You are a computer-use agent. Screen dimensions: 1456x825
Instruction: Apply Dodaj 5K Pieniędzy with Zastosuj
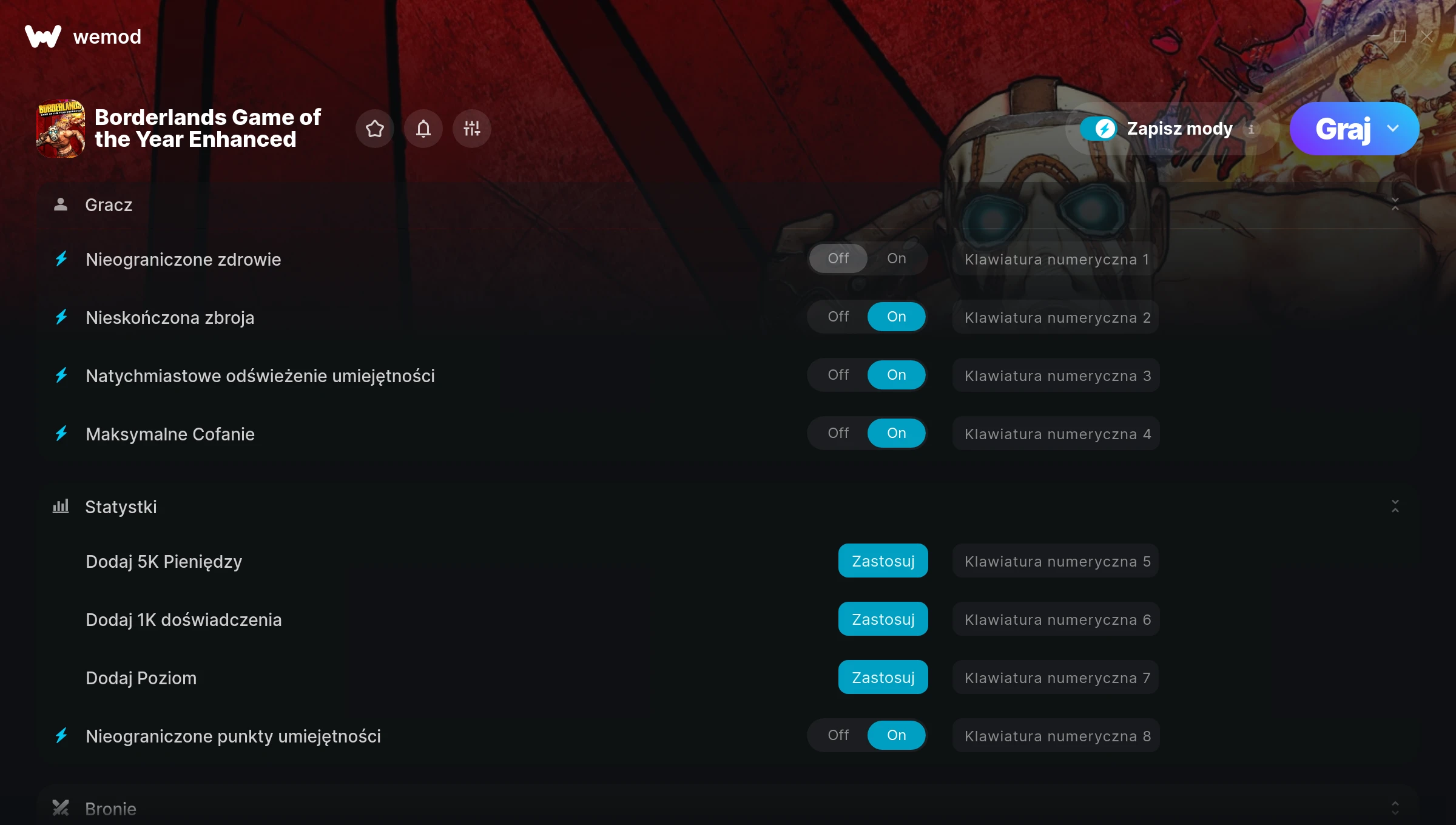[x=883, y=561]
